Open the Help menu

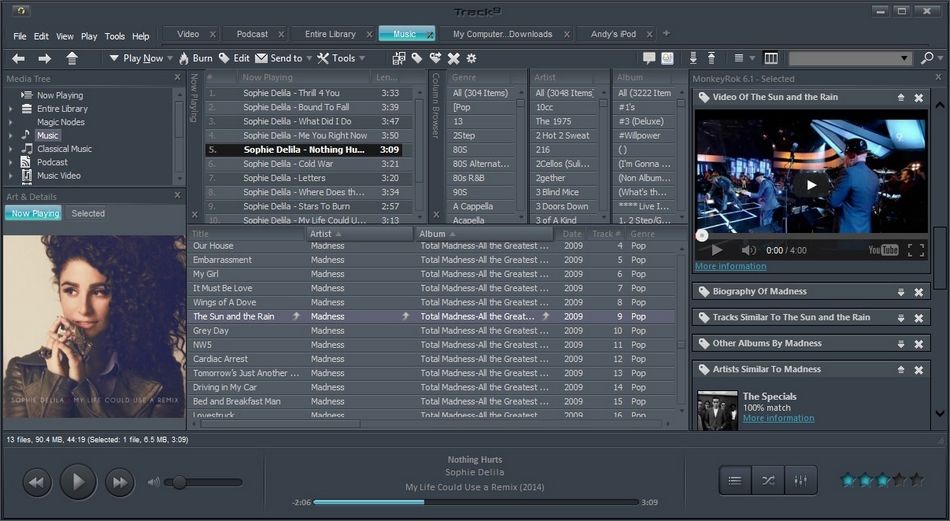click(x=141, y=36)
